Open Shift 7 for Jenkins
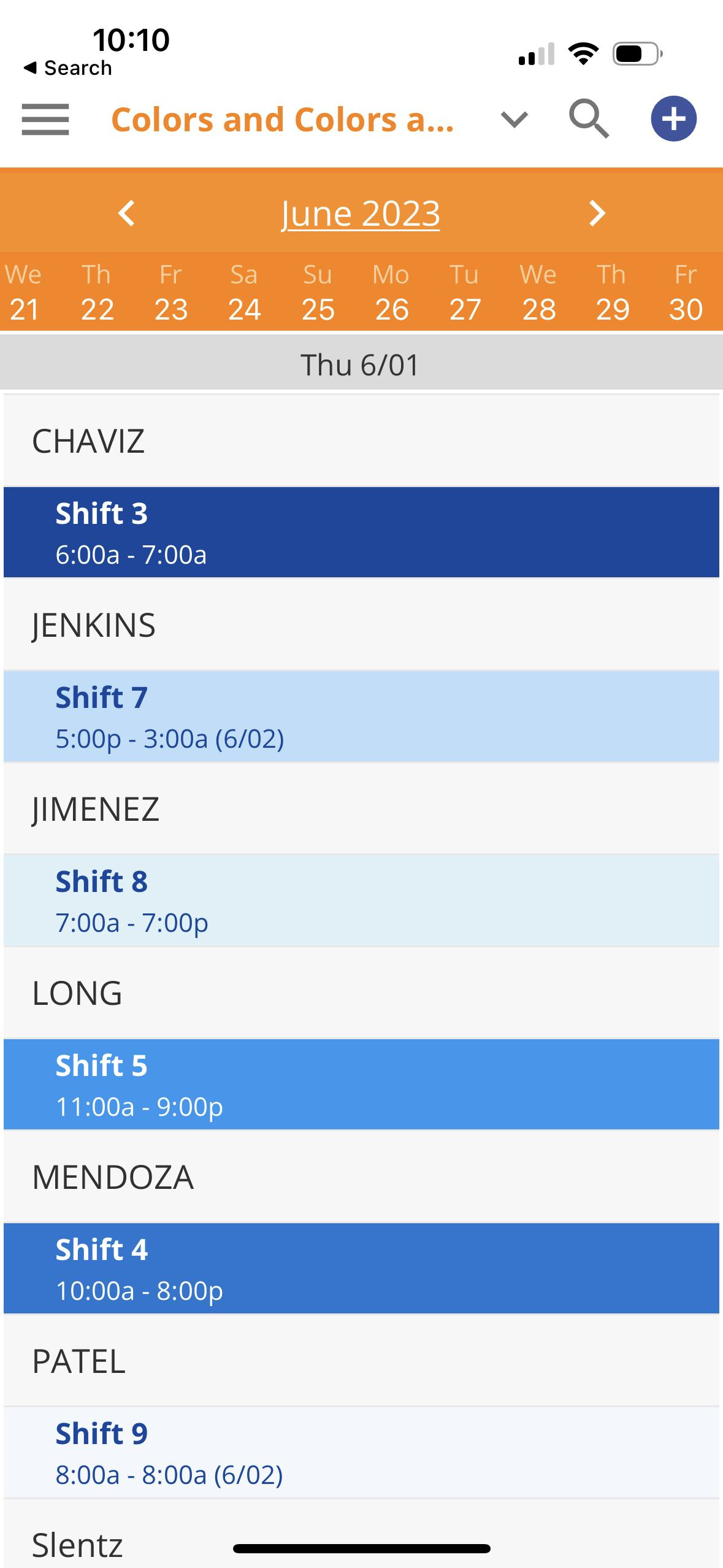 (361, 717)
